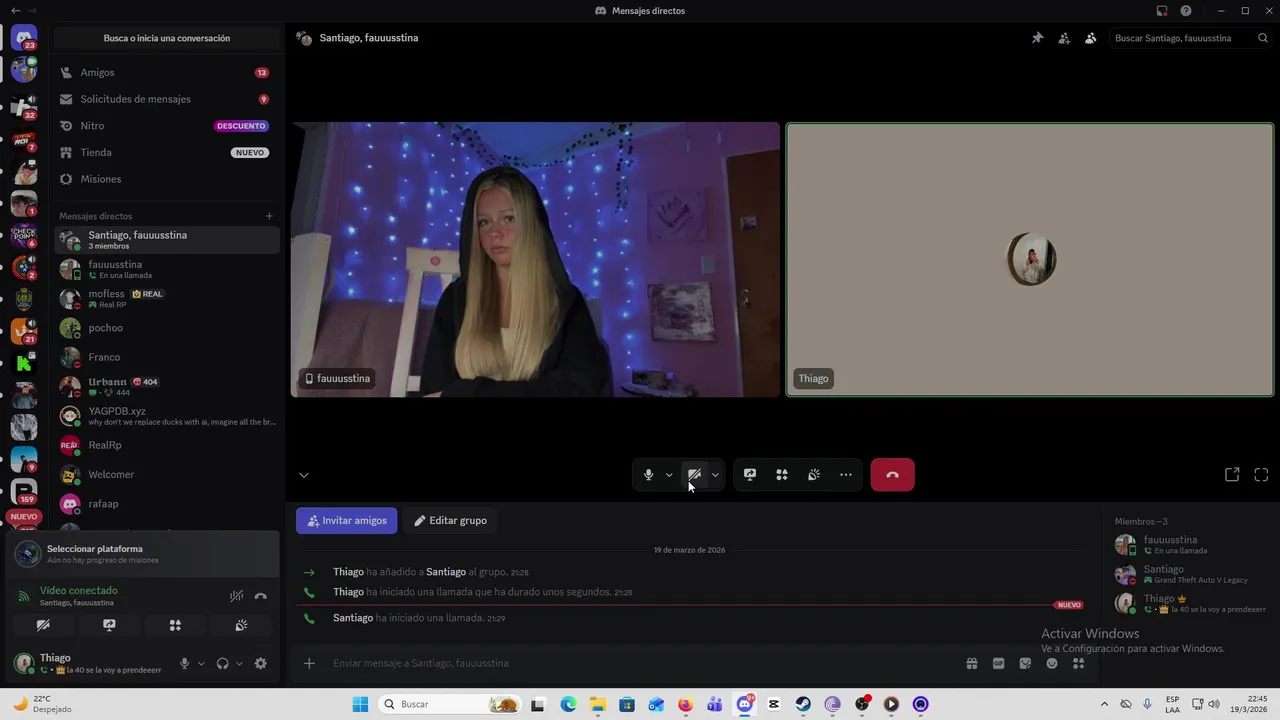This screenshot has width=1280, height=720.
Task: Click Invitar amigos button
Action: click(347, 521)
